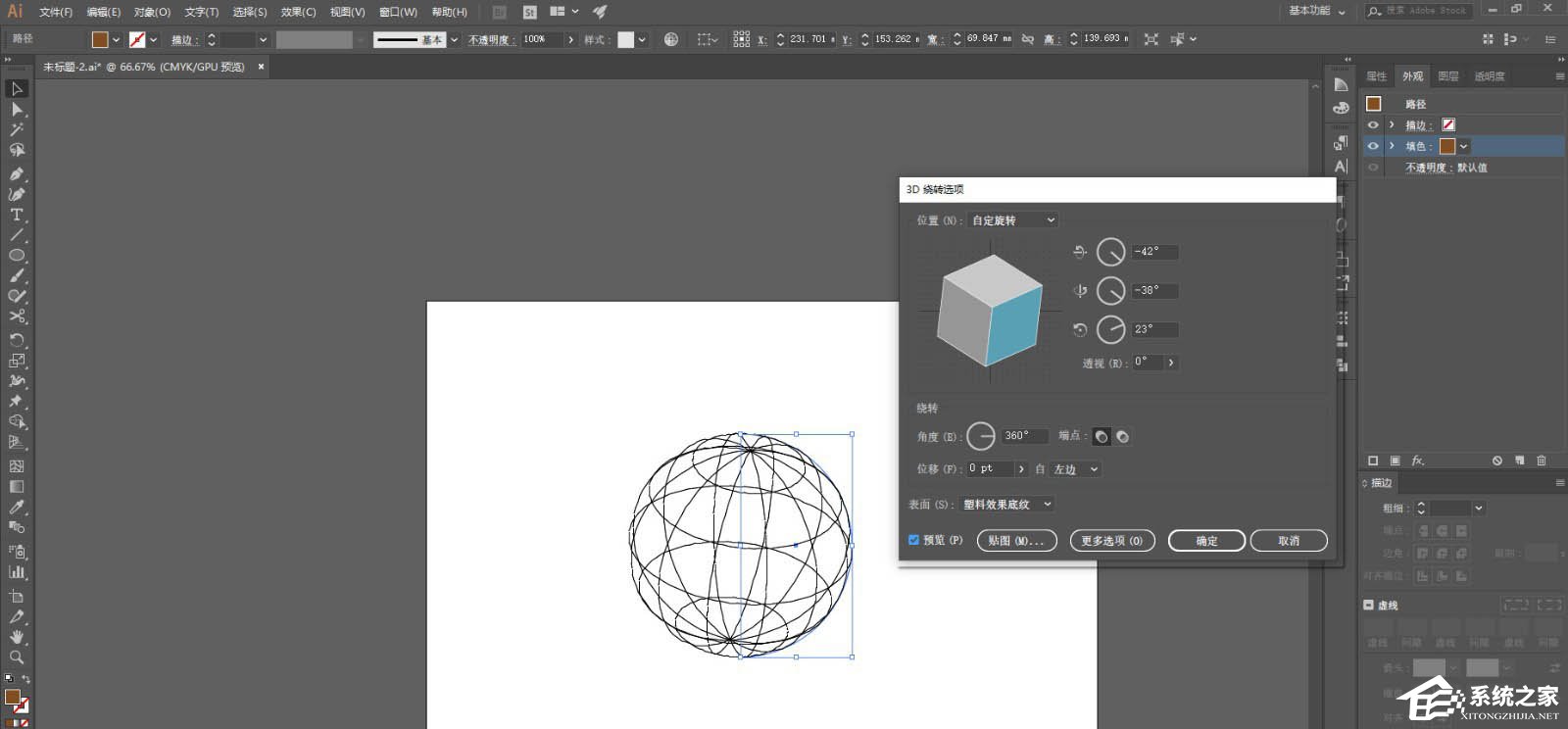Select the Hand tool

17,637
